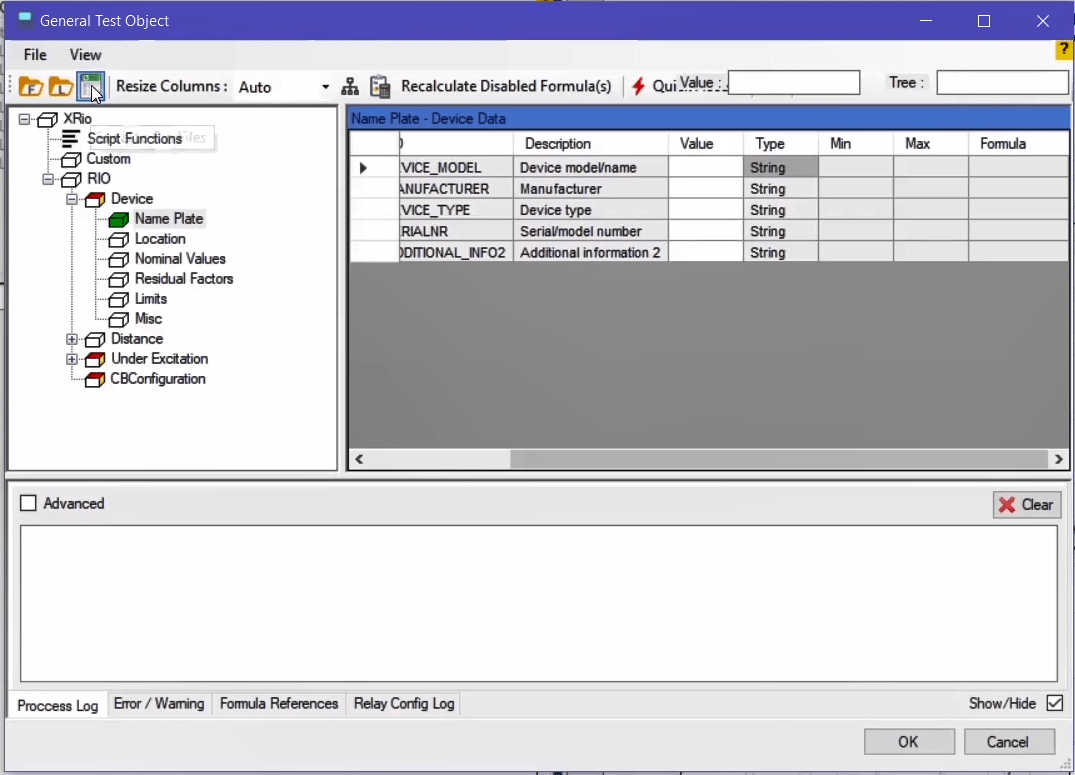Click the calculator icon beside Recalculate Disabled Formula(s)

click(x=380, y=87)
